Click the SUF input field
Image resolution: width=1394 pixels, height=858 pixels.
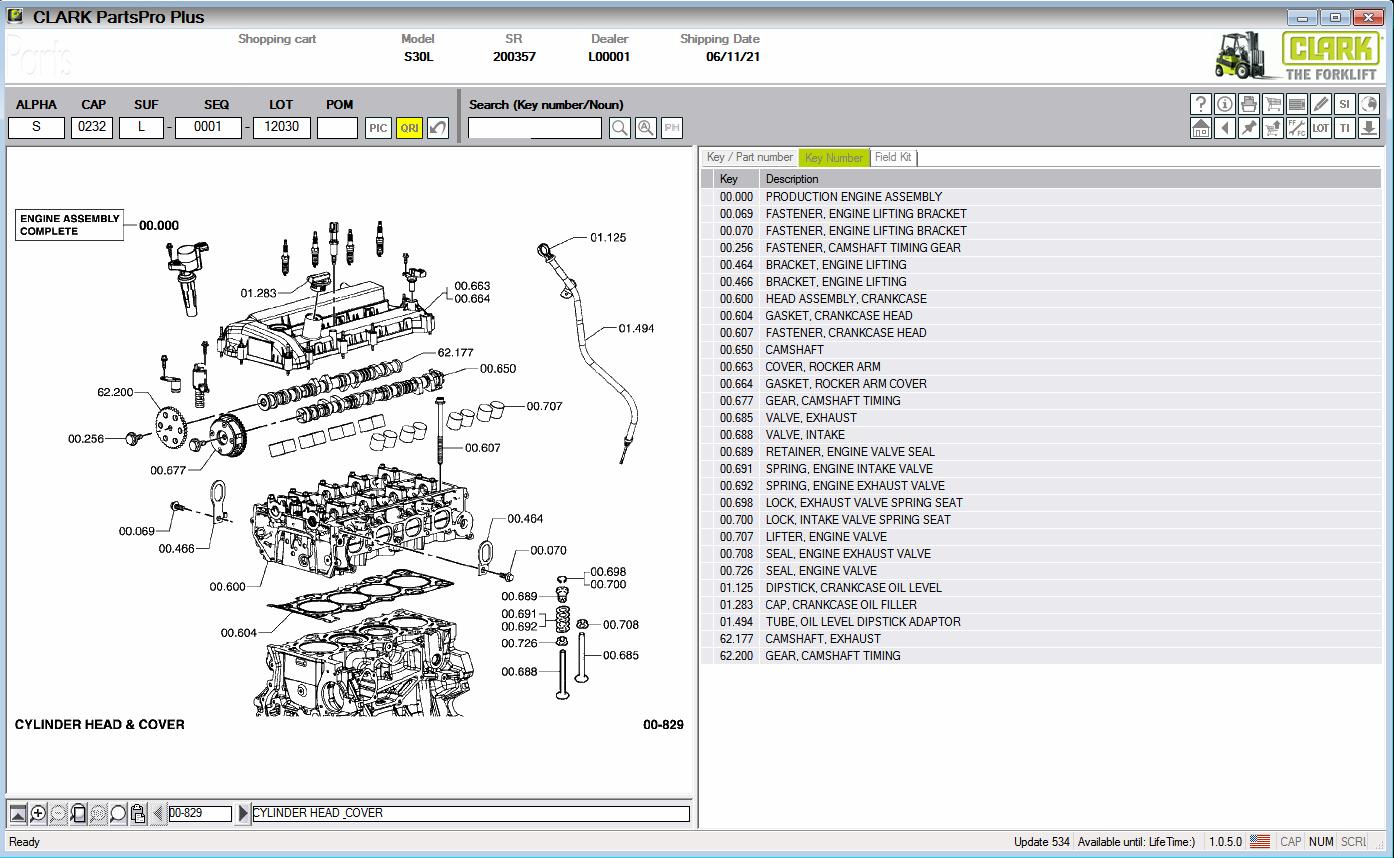[x=141, y=127]
